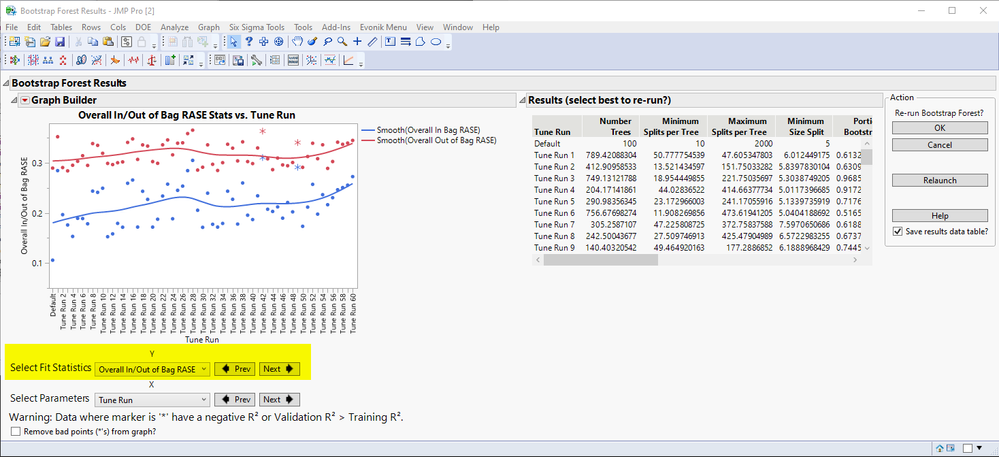The height and width of the screenshot is (457, 999).
Task: Click the Tune Run x-axis title
Action: click(x=203, y=340)
